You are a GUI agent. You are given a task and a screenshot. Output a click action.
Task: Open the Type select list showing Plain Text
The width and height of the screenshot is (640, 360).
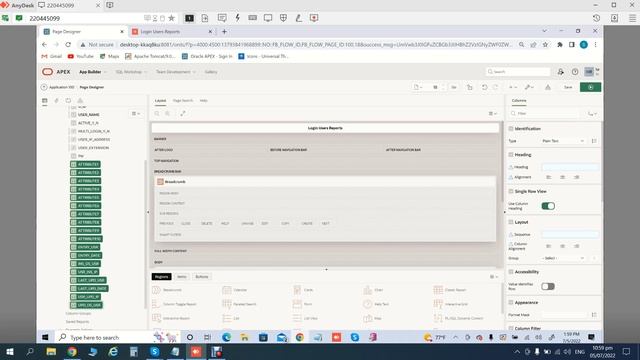563,141
